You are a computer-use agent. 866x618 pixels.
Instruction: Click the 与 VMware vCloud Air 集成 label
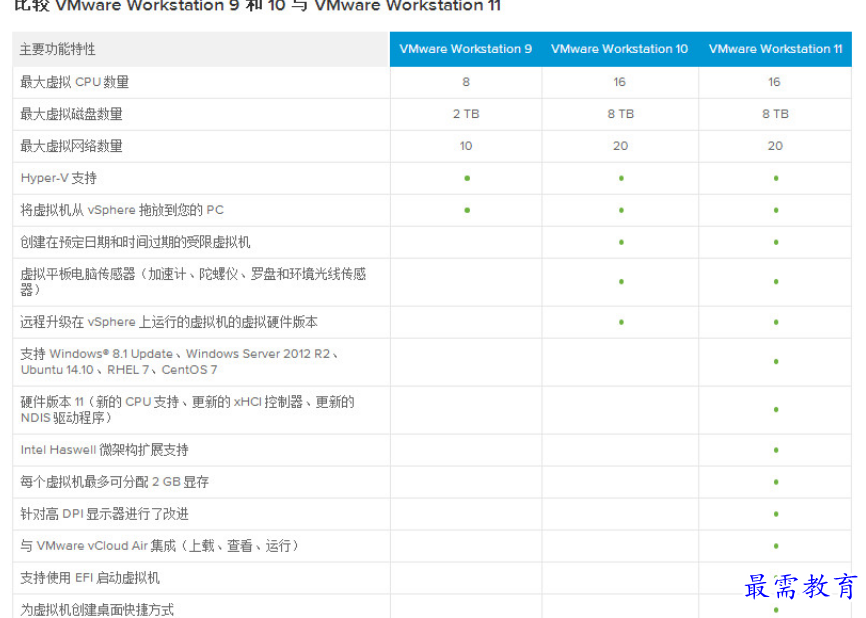pyautogui.click(x=160, y=546)
